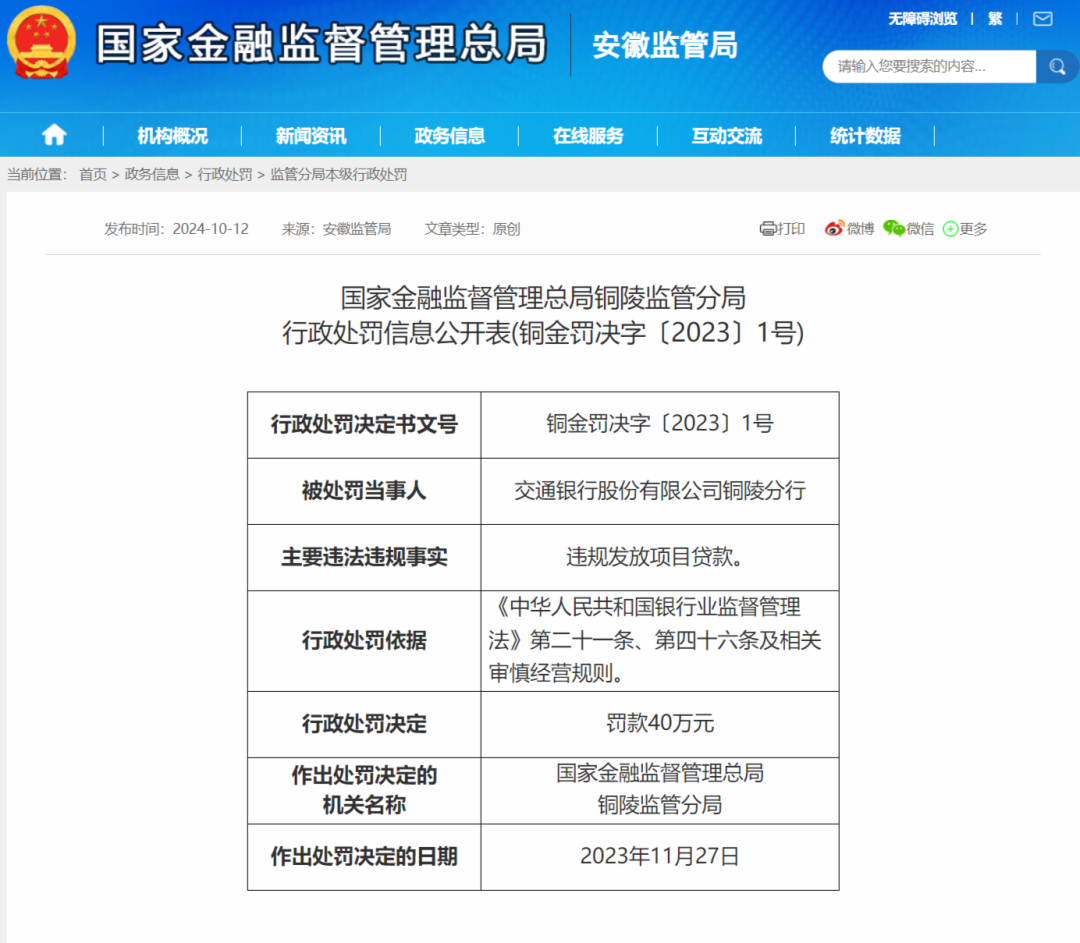Click the source text 来源：安徽监管局
This screenshot has height=943, width=1080.
[x=336, y=229]
